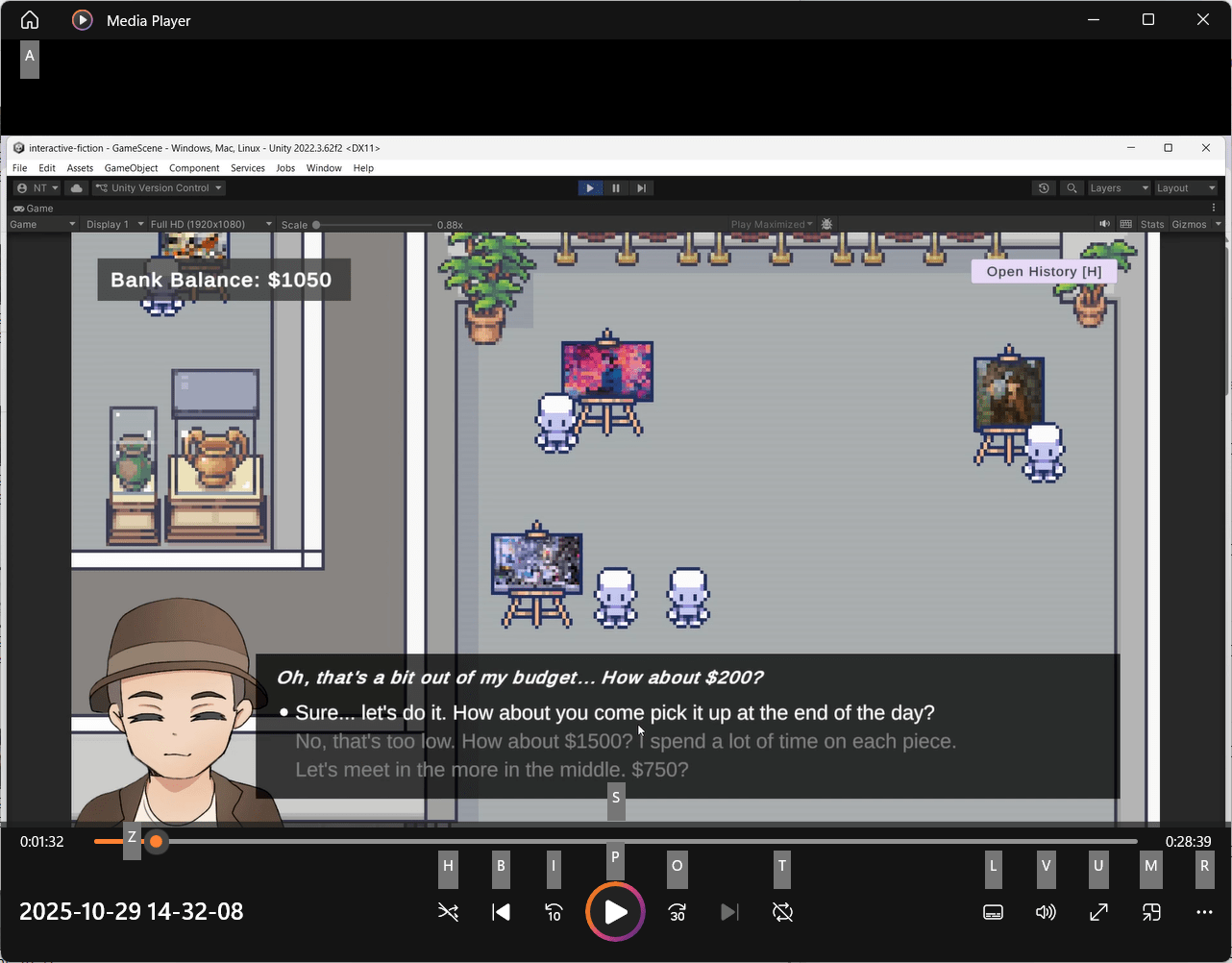
Task: Open the subtitles and captions menu
Action: click(x=994, y=912)
